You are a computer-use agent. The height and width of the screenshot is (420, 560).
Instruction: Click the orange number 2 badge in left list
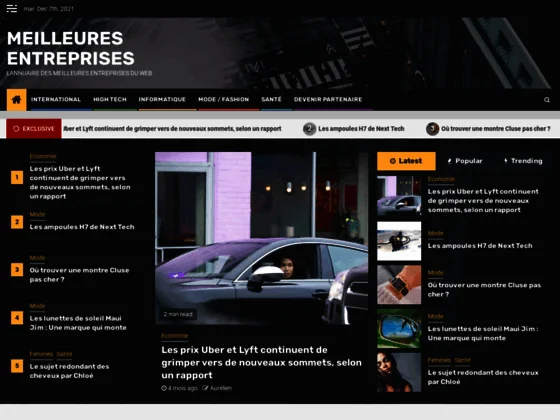point(17,222)
